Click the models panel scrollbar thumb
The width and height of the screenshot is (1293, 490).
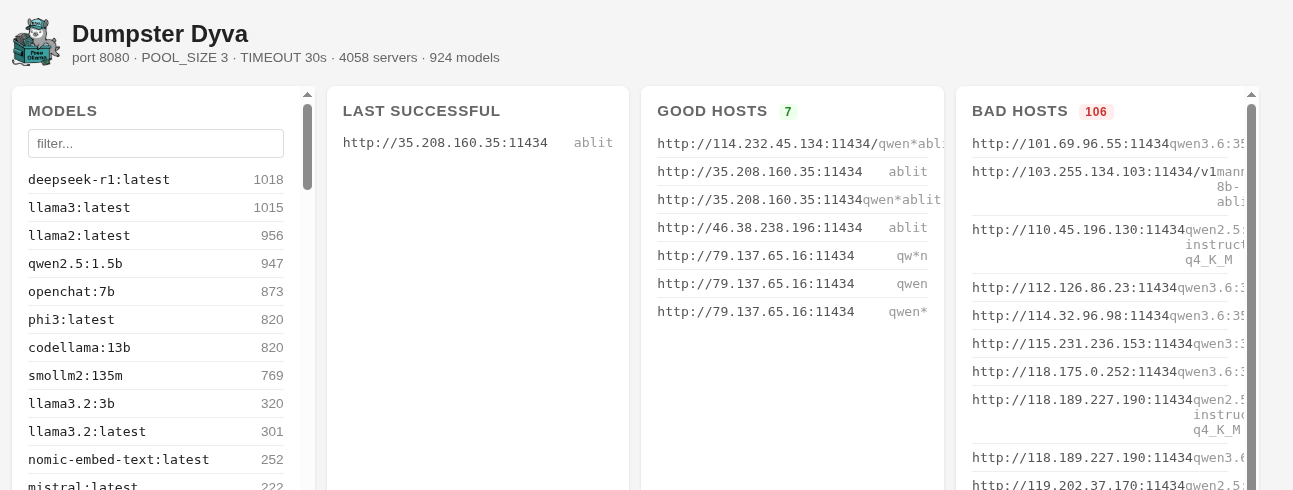[307, 146]
